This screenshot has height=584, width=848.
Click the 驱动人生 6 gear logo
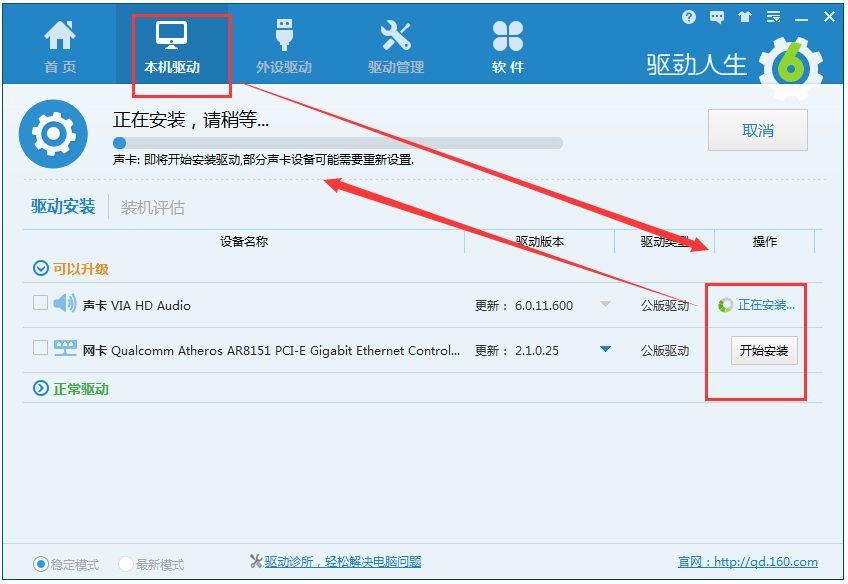pyautogui.click(x=791, y=68)
